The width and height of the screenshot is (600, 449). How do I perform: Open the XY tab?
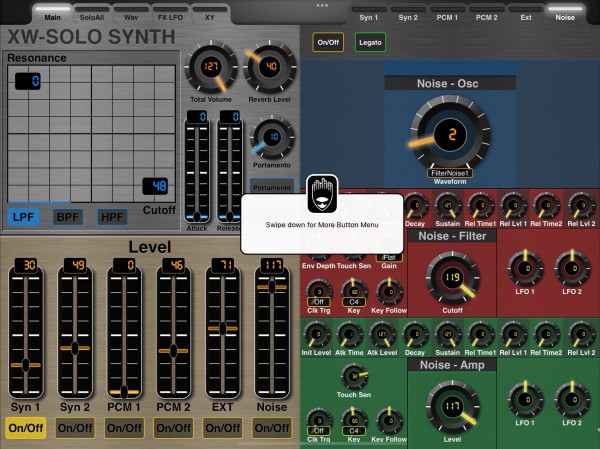(x=210, y=14)
